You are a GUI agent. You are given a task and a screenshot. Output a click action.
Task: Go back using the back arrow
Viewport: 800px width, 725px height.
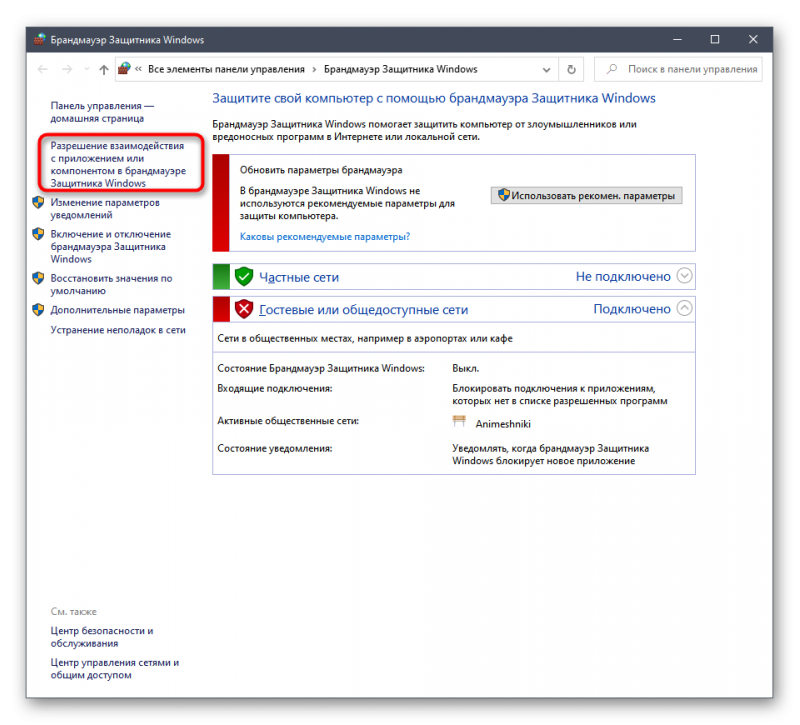[43, 69]
